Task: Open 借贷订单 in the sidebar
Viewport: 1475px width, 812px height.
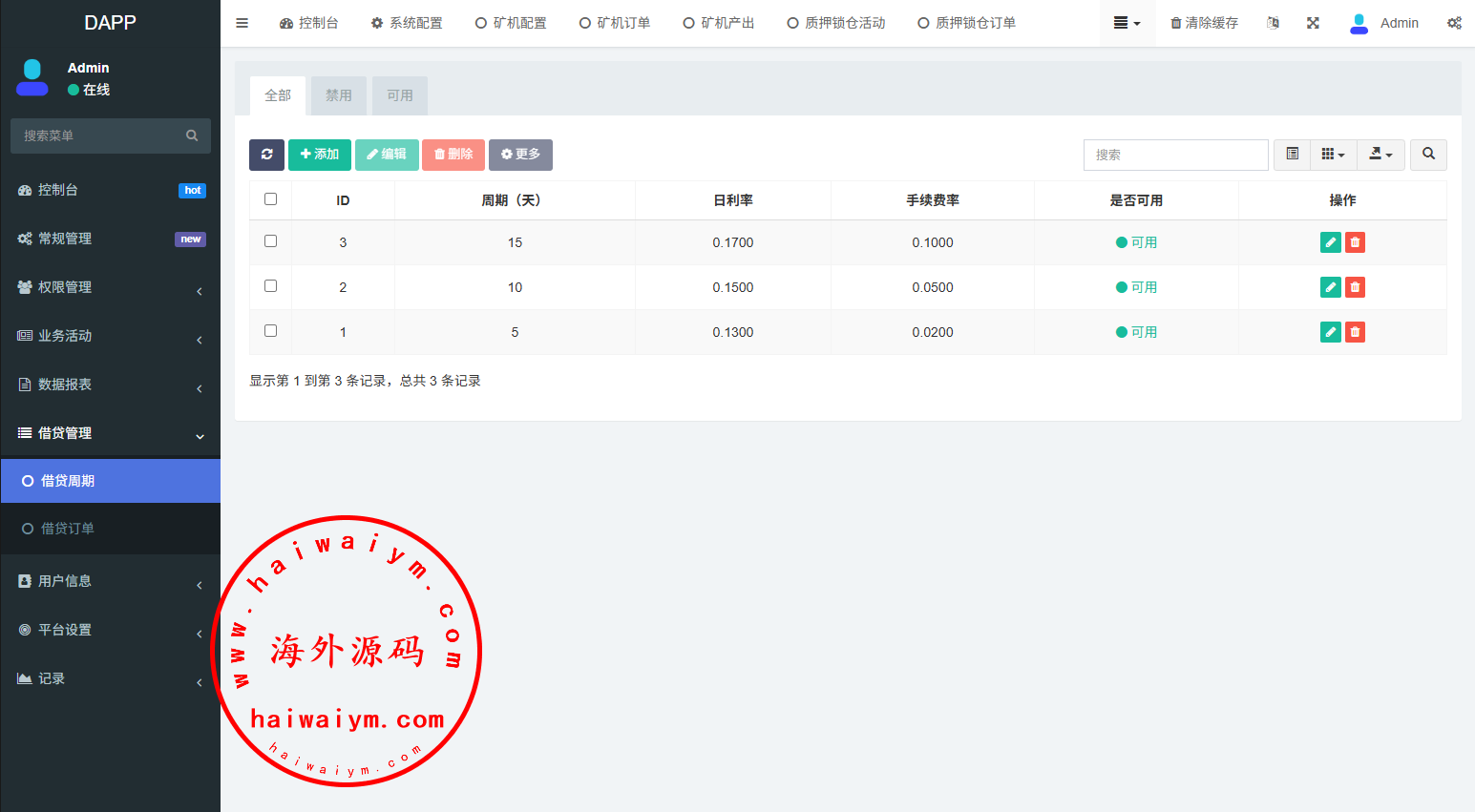Action: (x=68, y=529)
